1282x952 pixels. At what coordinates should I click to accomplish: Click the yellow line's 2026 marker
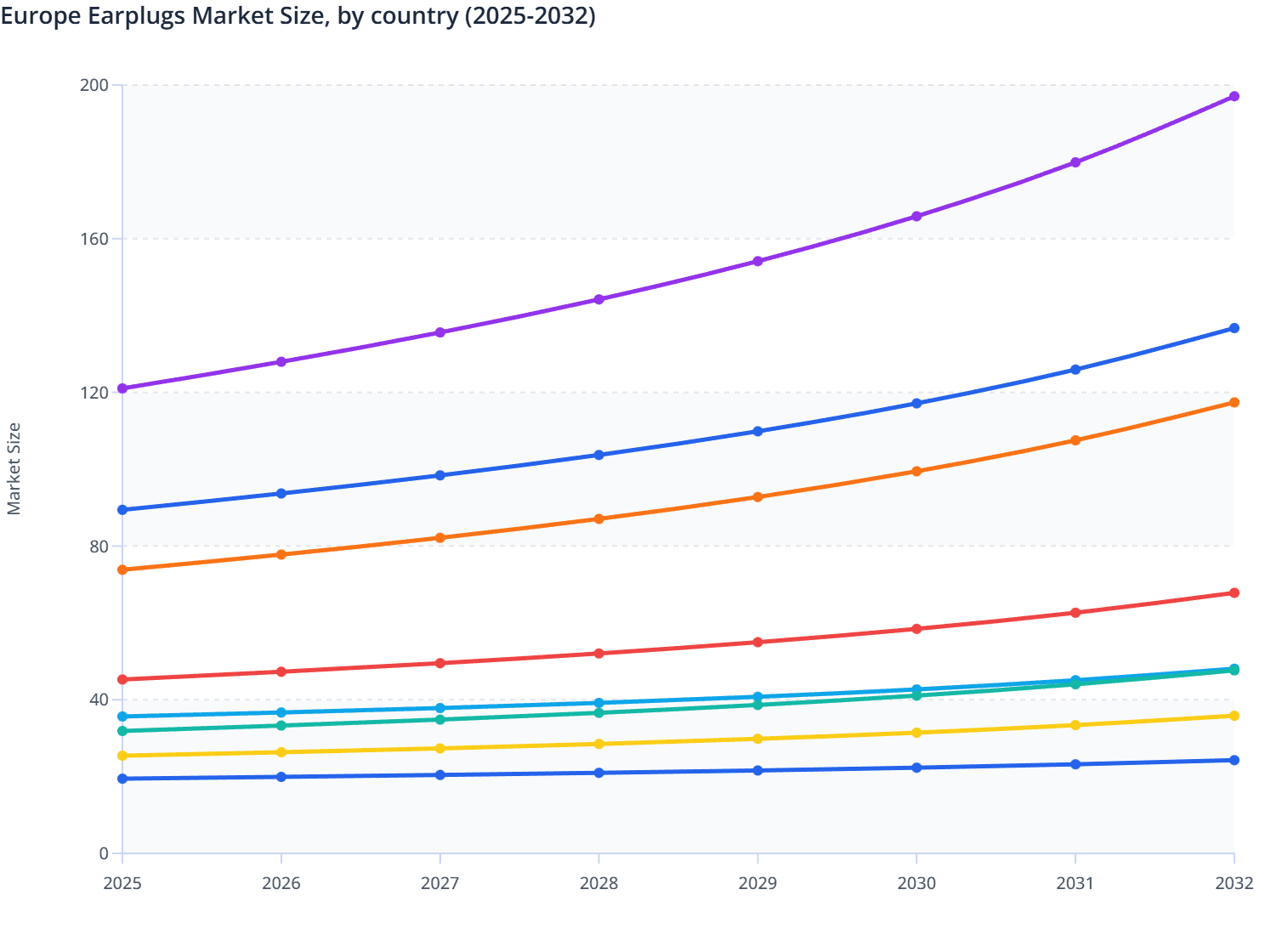tap(281, 751)
